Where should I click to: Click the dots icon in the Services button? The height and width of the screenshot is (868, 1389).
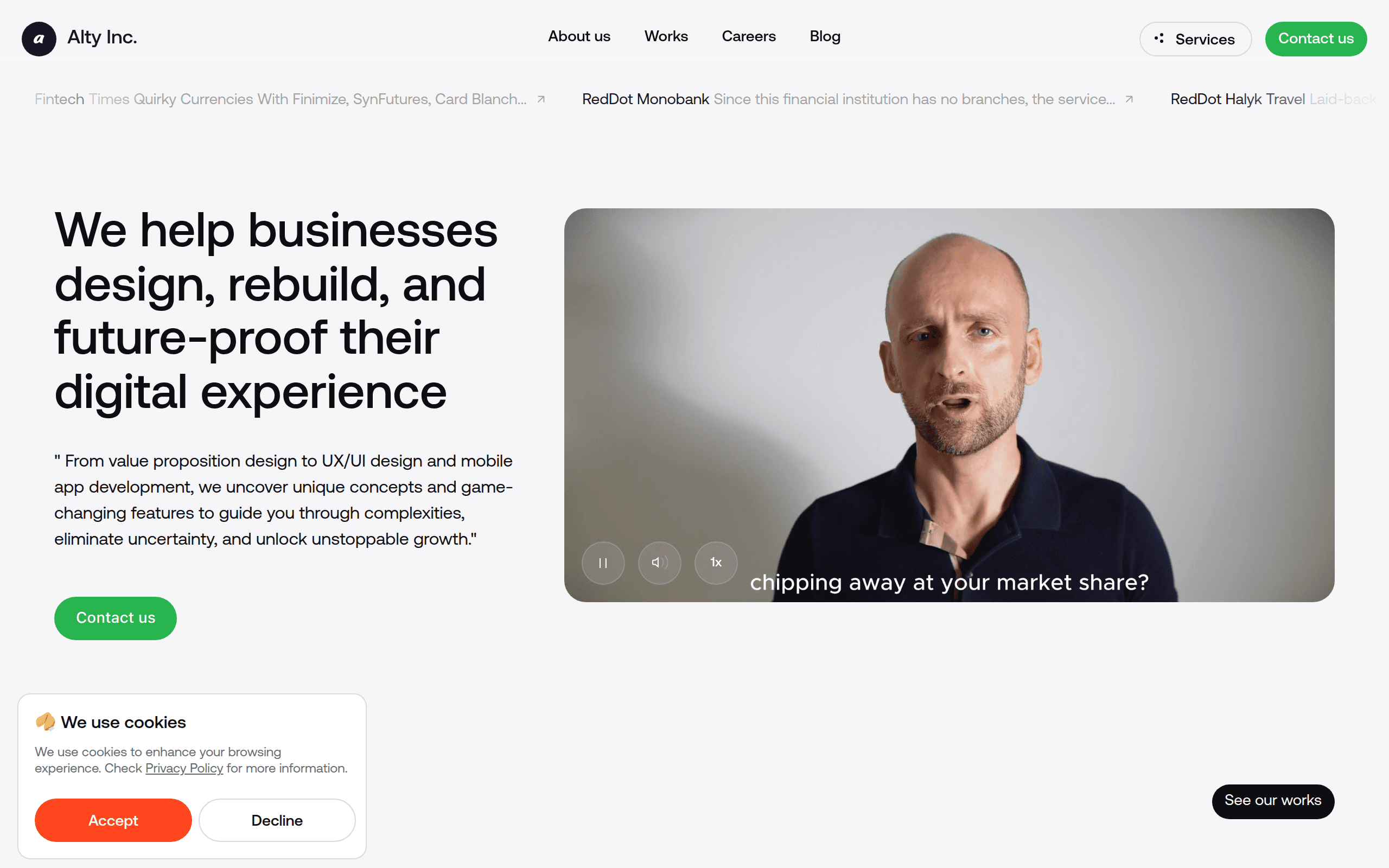point(1159,39)
